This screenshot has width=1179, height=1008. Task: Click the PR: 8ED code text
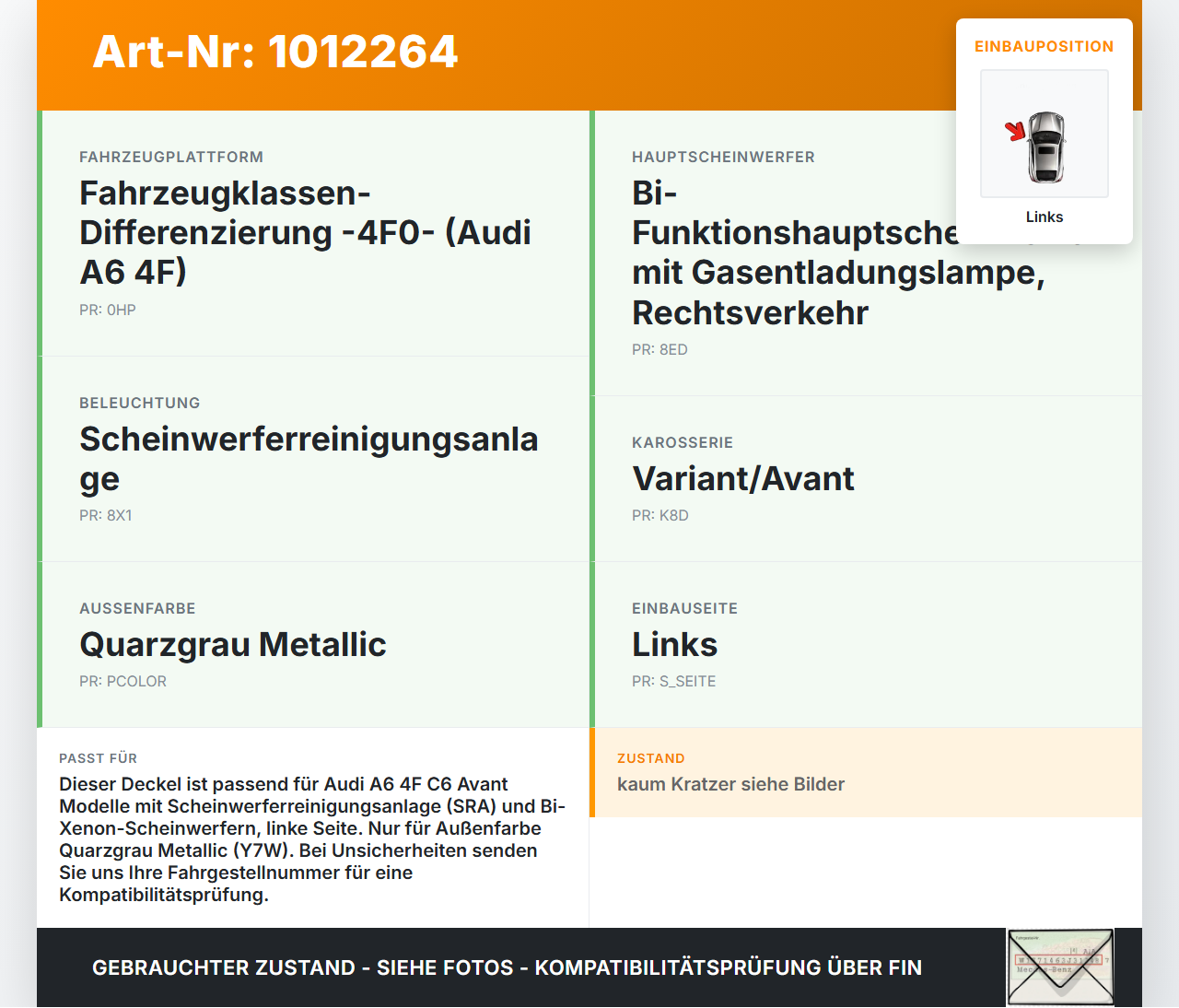pos(659,349)
